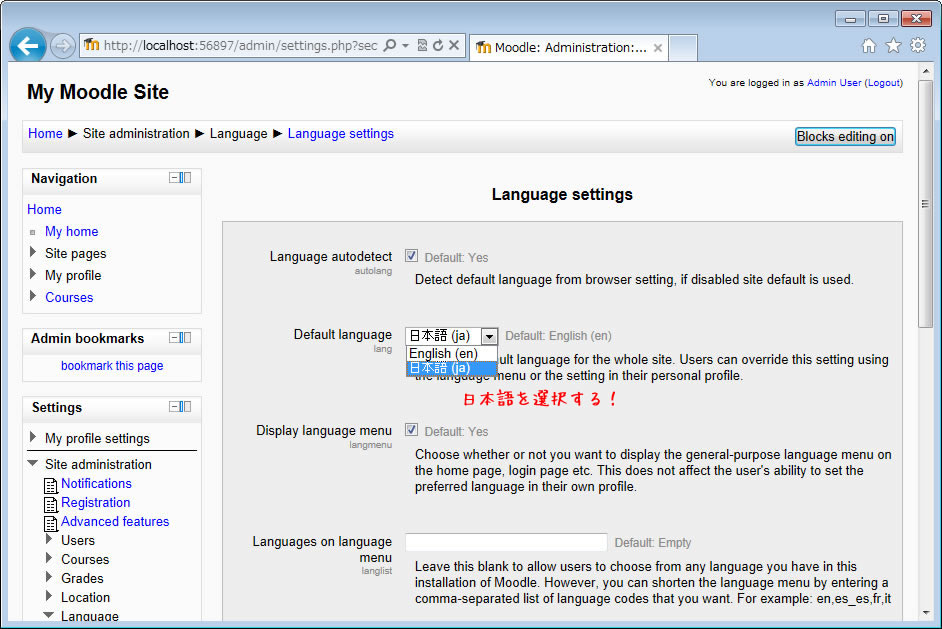Click the favorites star icon
Image resolution: width=942 pixels, height=629 pixels.
click(x=893, y=46)
